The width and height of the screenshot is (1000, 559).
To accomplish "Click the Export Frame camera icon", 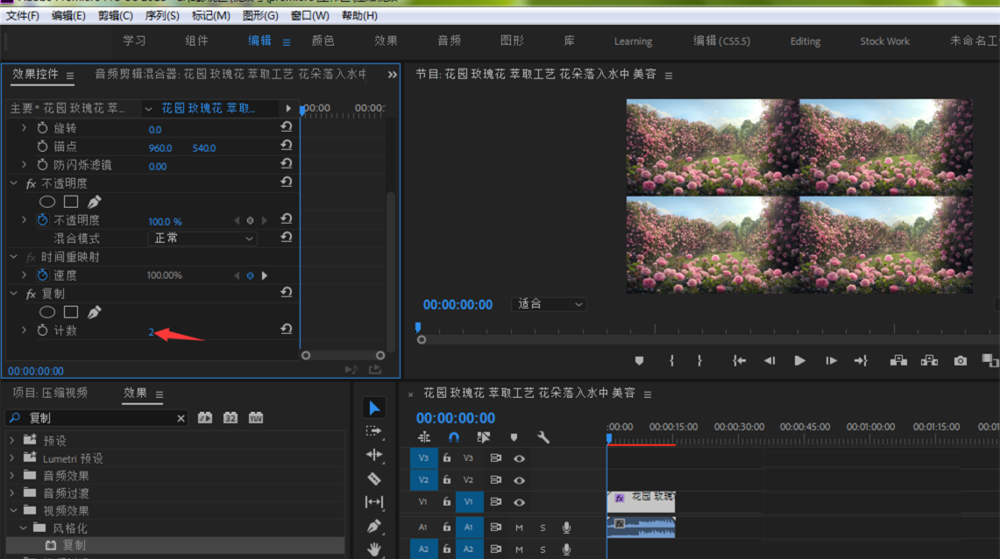I will coord(960,361).
